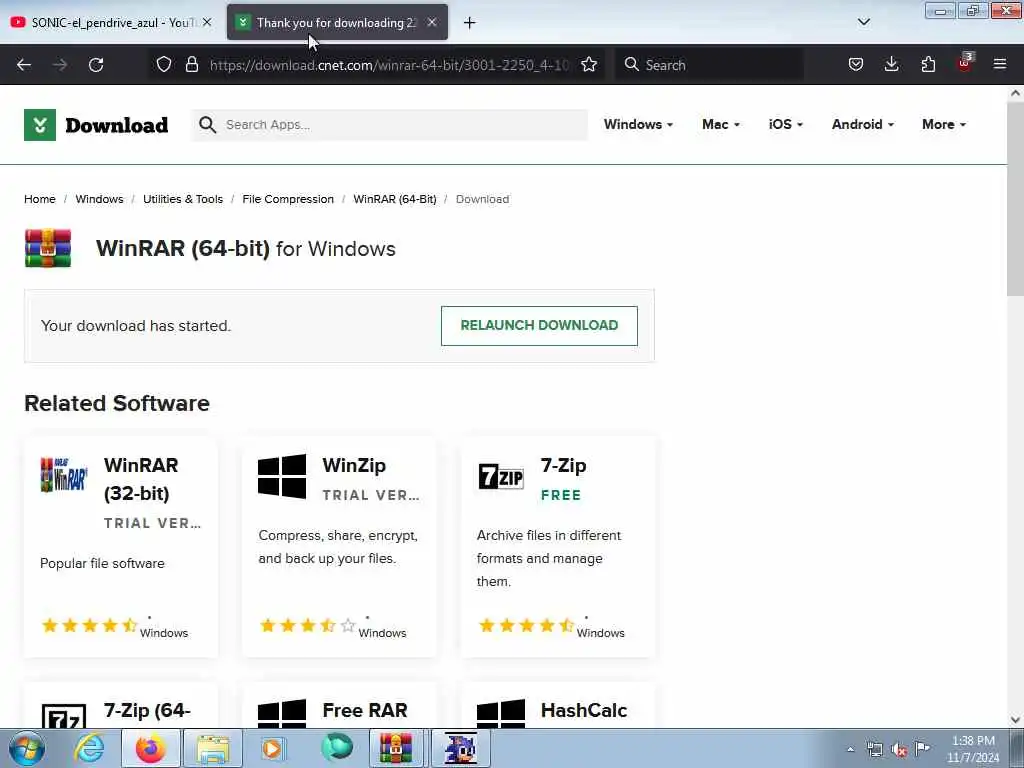Click the Firefox Search box

point(711,65)
